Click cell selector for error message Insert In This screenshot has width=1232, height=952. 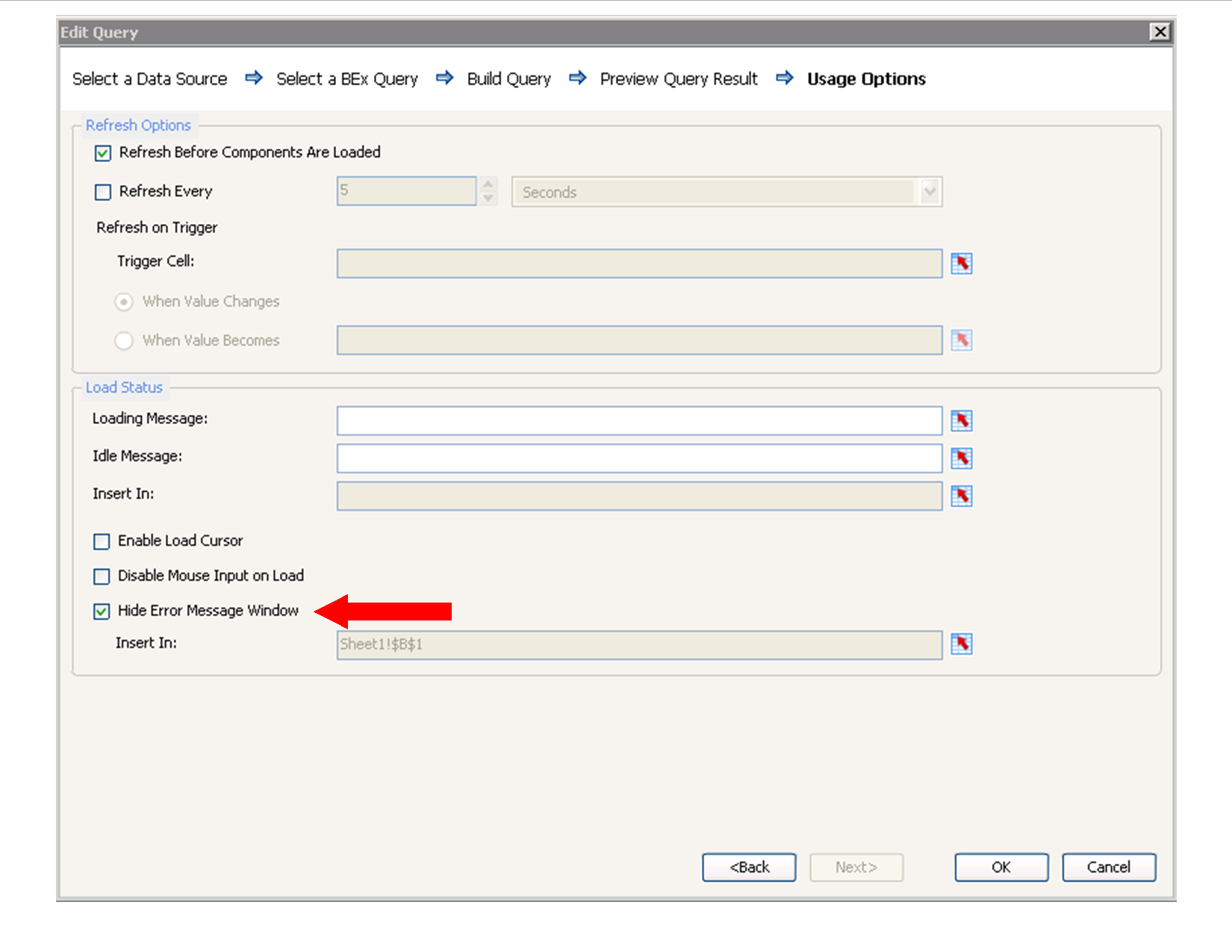point(962,644)
